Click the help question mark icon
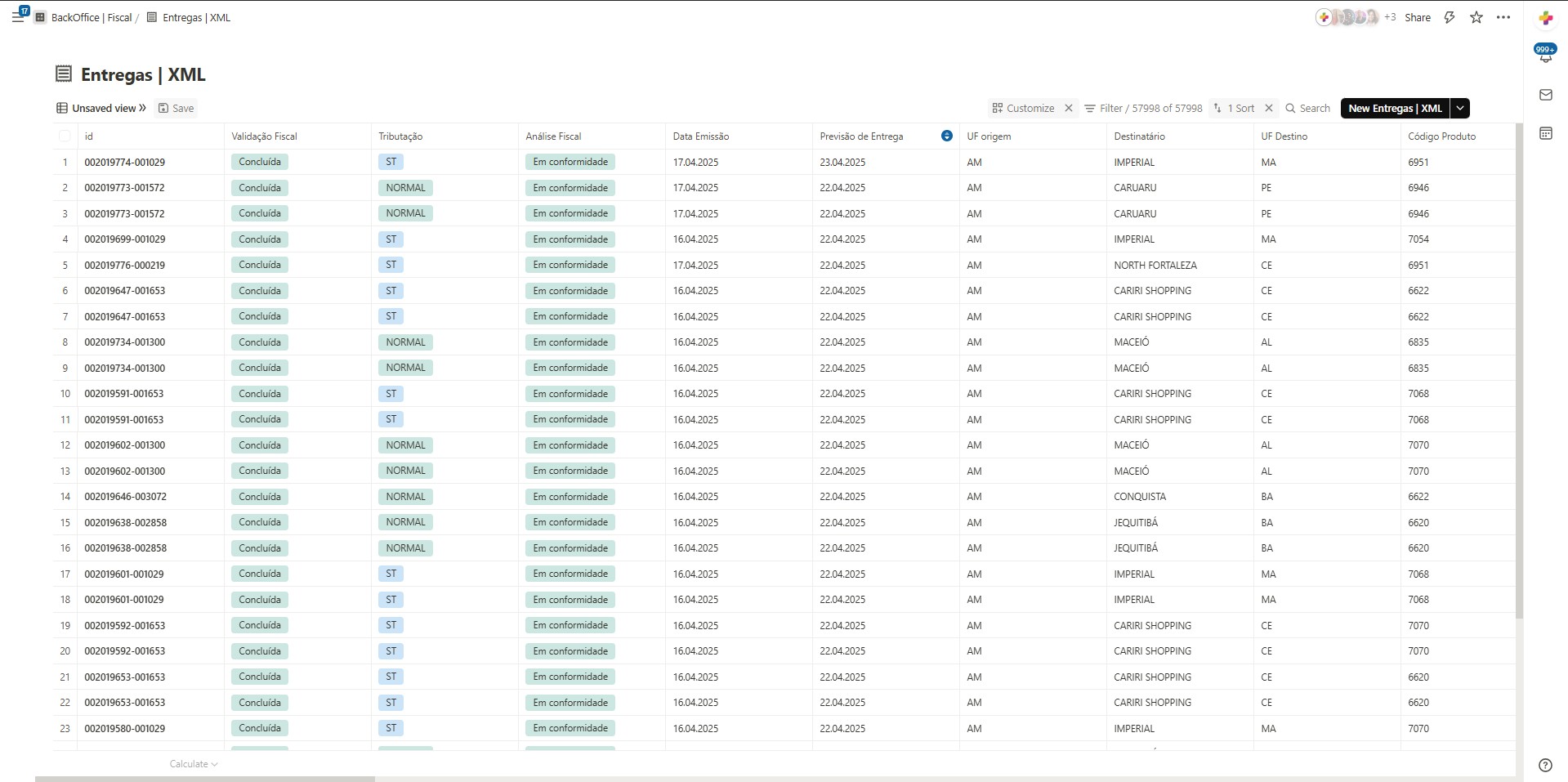1568x782 pixels. tap(1545, 766)
